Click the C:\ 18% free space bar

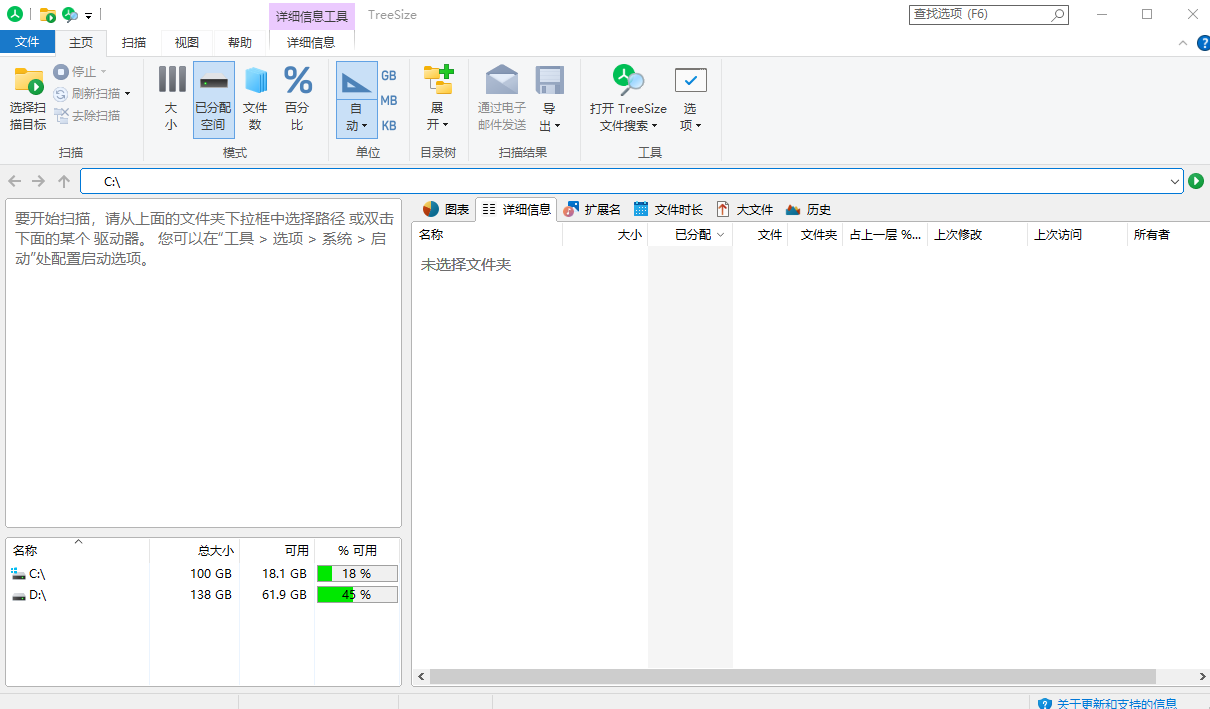pyautogui.click(x=357, y=573)
